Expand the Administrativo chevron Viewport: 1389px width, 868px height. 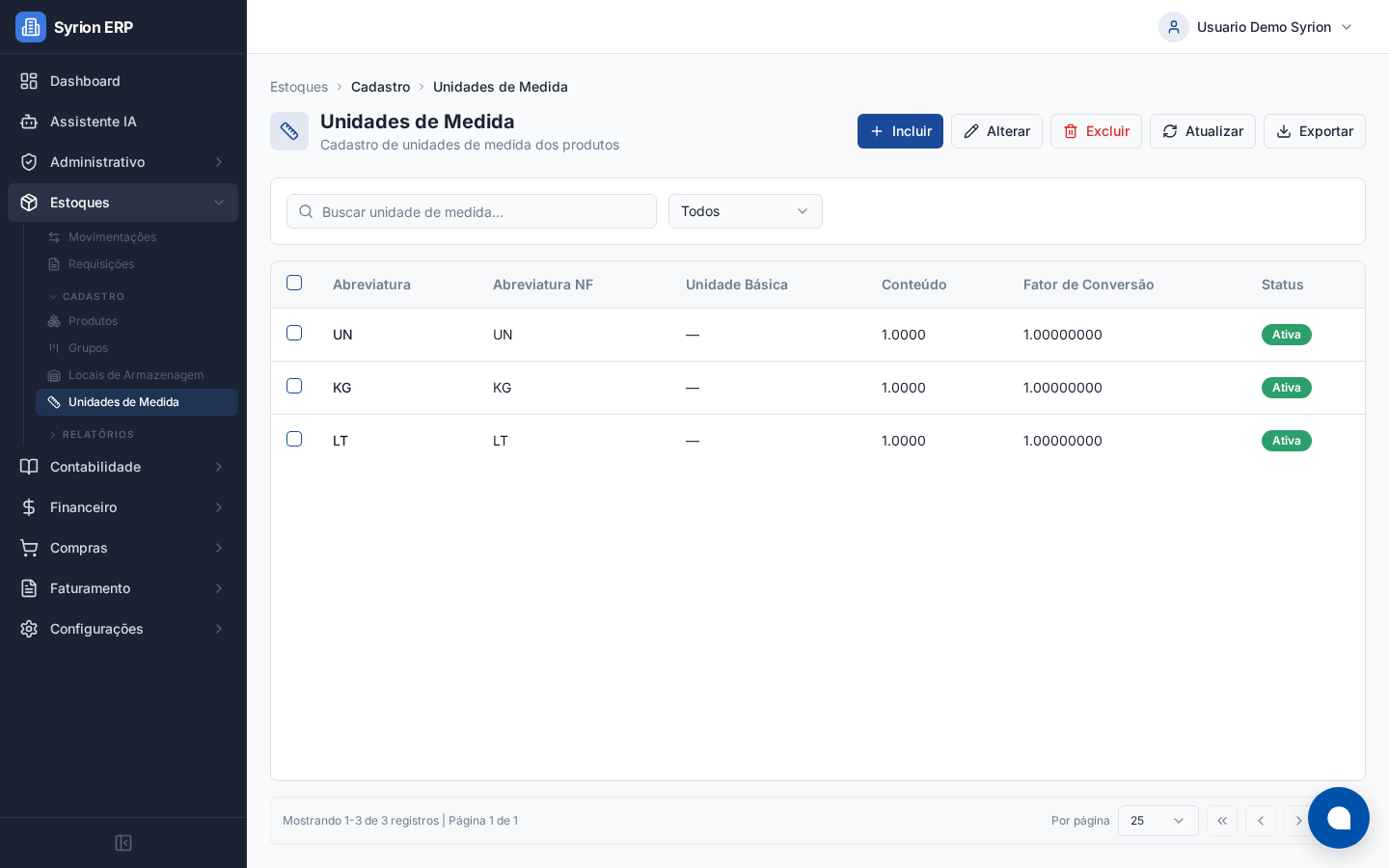pos(219,162)
